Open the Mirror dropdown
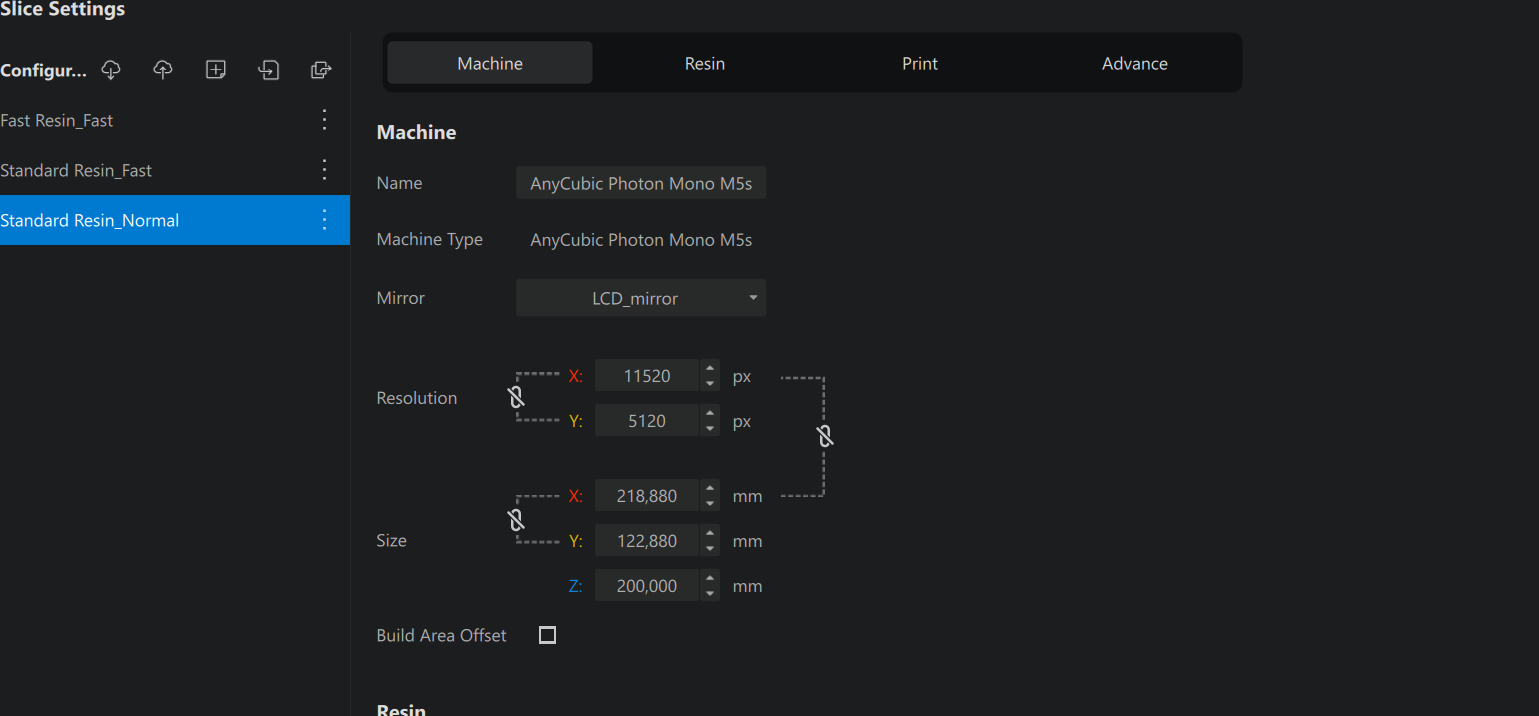 tap(641, 298)
